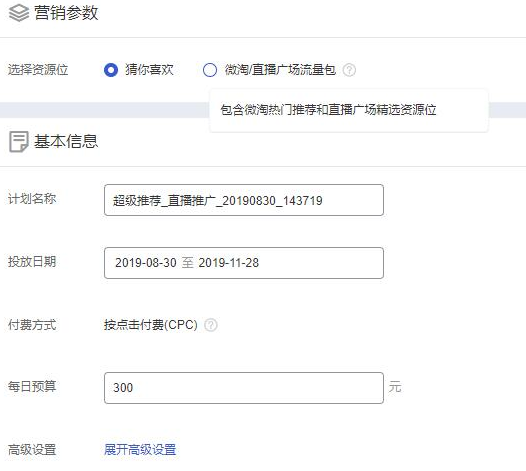The height and width of the screenshot is (471, 526).
Task: Open the 投放日期 date range picker
Action: (244, 263)
